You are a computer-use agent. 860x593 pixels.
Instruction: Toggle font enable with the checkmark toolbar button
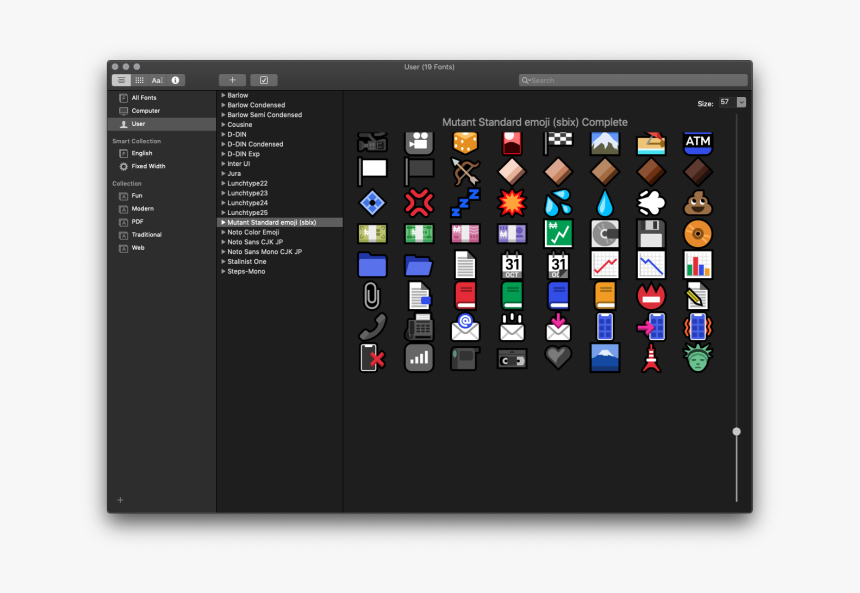point(264,80)
